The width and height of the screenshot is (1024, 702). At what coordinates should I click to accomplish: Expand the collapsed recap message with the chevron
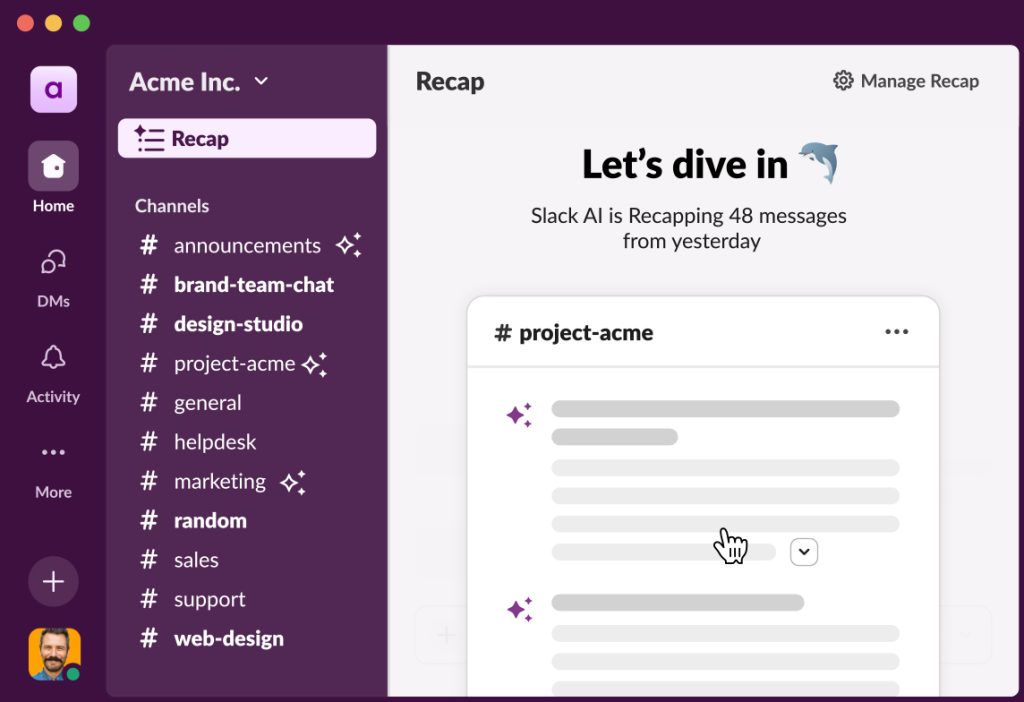point(804,551)
